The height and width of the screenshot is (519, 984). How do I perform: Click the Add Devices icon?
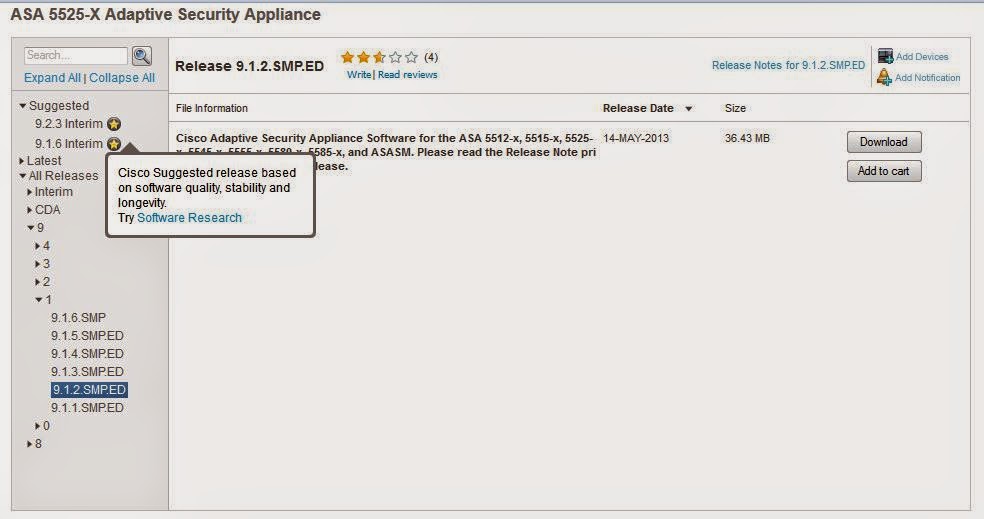[x=885, y=56]
